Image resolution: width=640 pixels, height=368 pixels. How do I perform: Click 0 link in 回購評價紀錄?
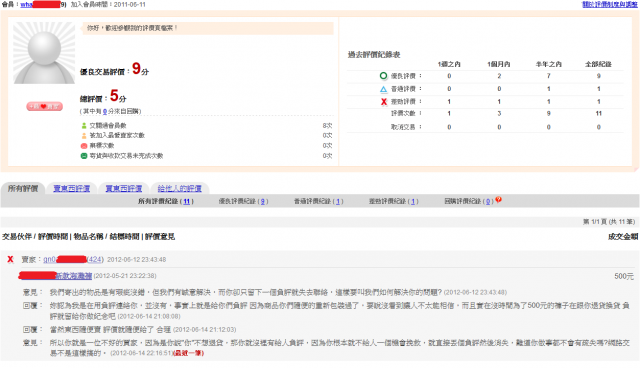point(488,201)
